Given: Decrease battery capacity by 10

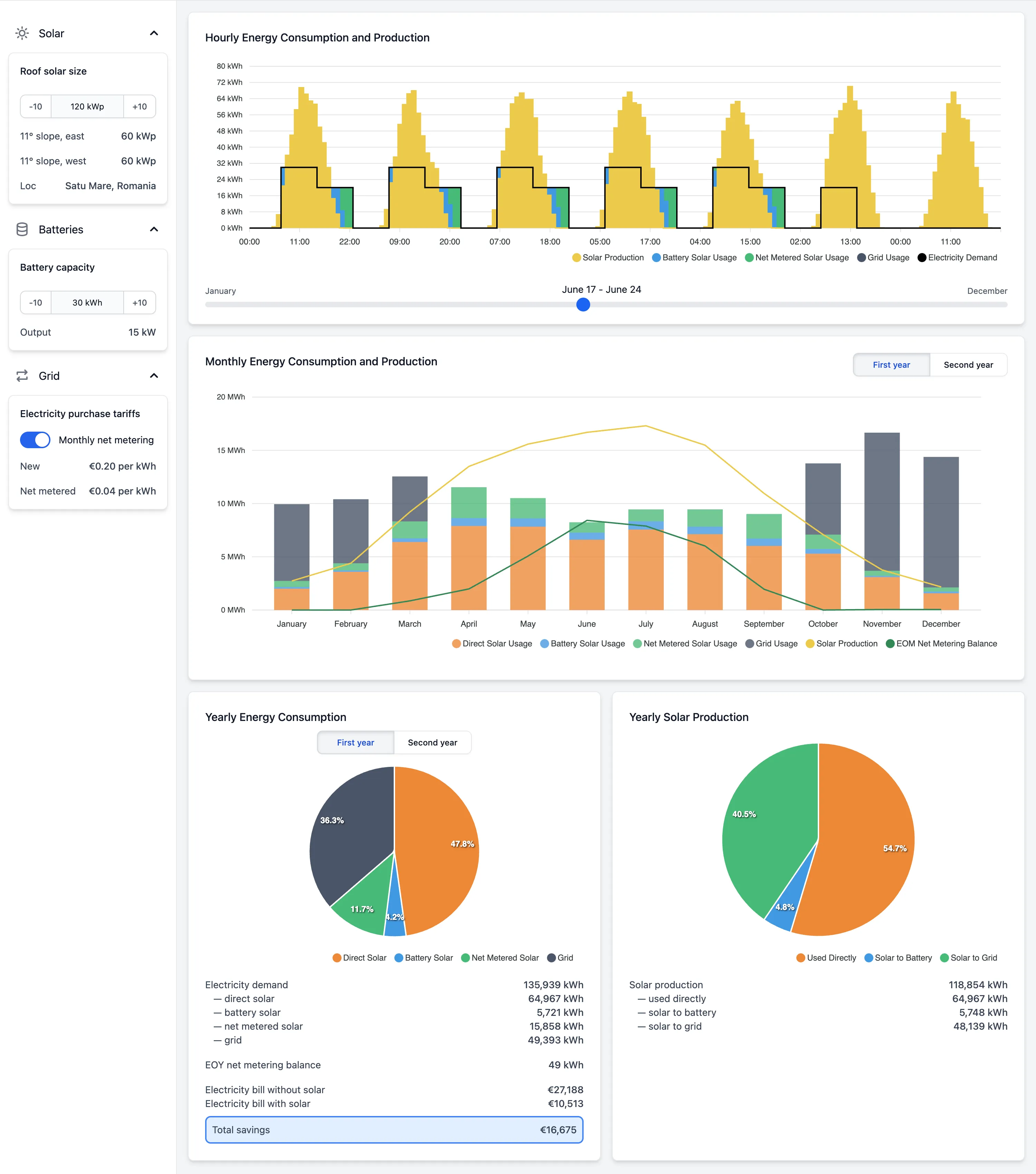Looking at the screenshot, I should coord(36,303).
